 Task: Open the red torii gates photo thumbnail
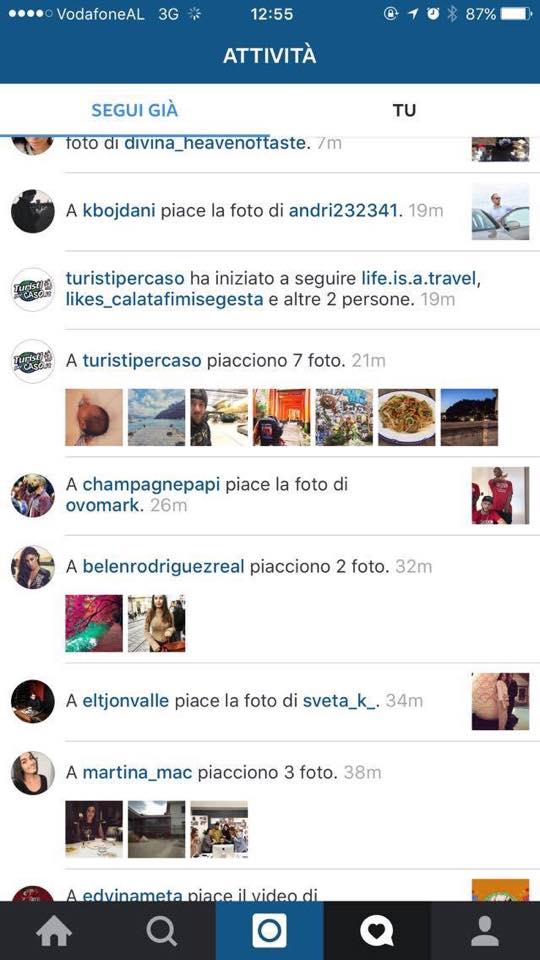282,417
